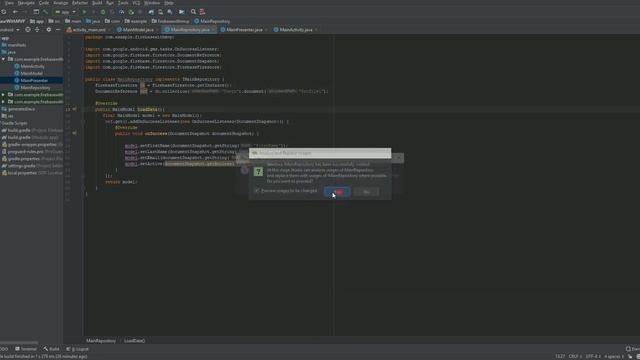The image size is (640, 360).
Task: Open the Code menu
Action: coord(44,3)
